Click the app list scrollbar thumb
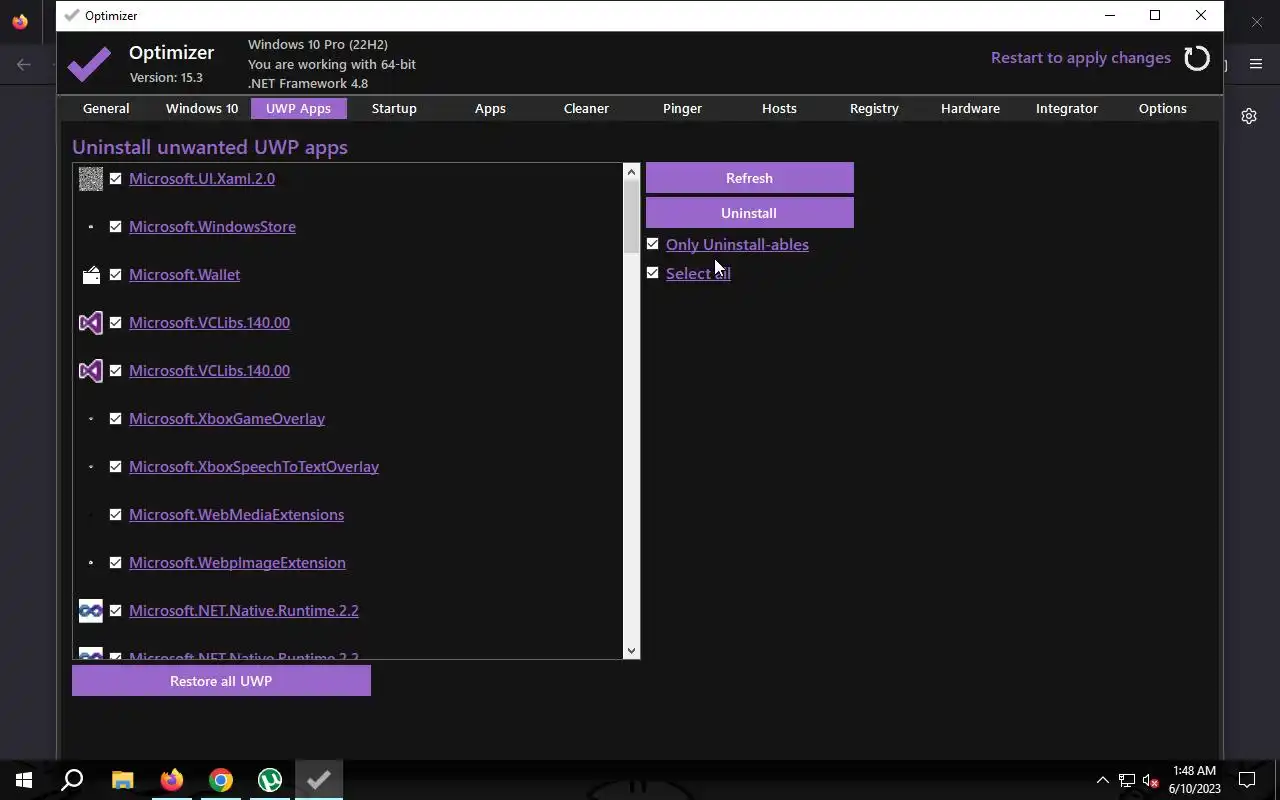Screen dimensions: 1280x800 (x=631, y=217)
